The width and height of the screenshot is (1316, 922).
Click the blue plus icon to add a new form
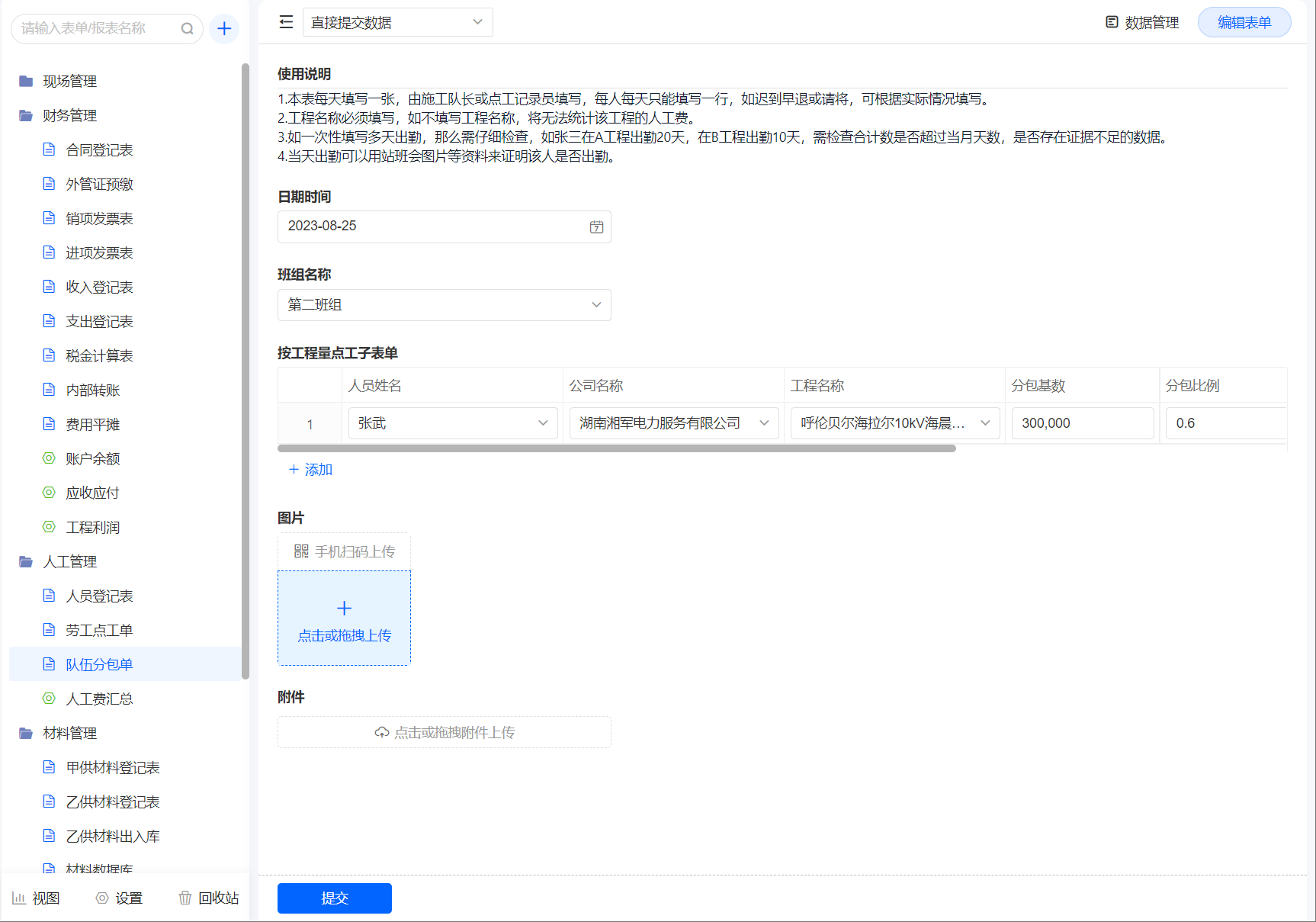[x=224, y=29]
